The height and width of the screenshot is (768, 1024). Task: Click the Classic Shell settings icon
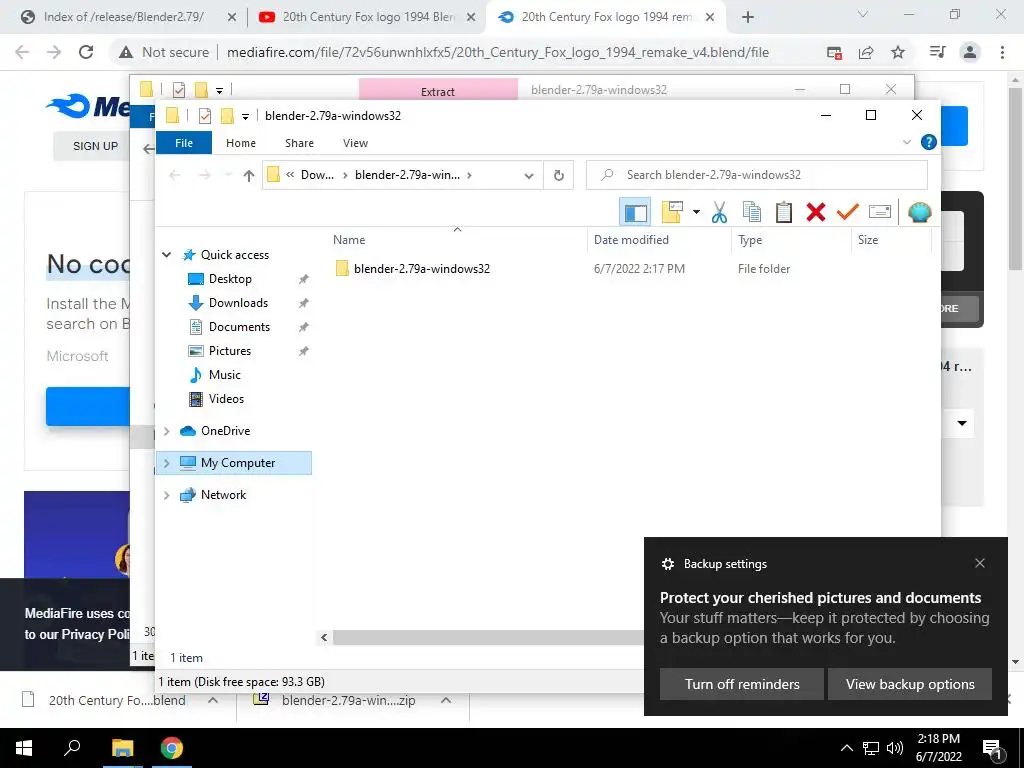[920, 212]
